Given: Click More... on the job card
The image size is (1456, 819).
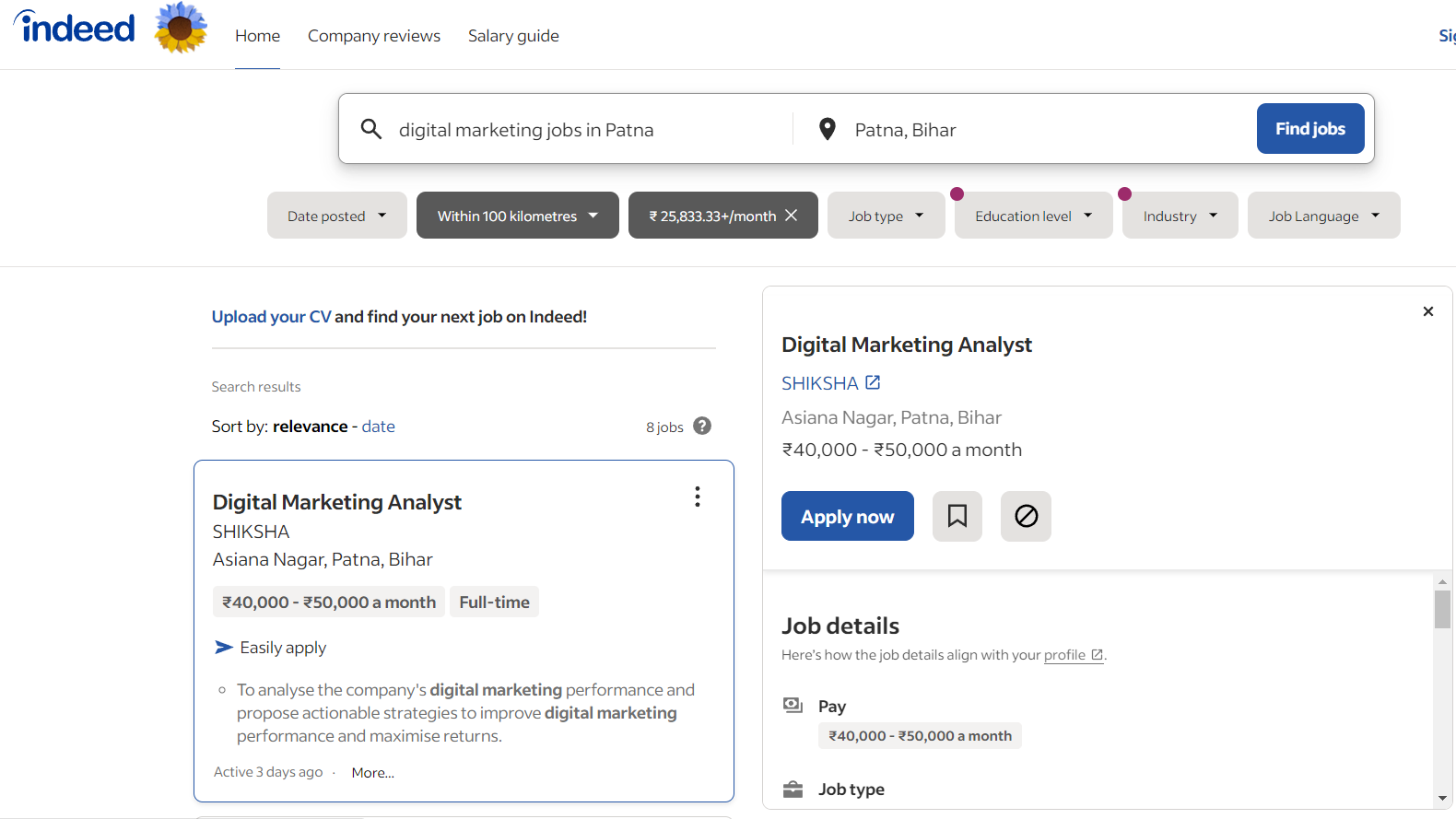Looking at the screenshot, I should [x=373, y=773].
